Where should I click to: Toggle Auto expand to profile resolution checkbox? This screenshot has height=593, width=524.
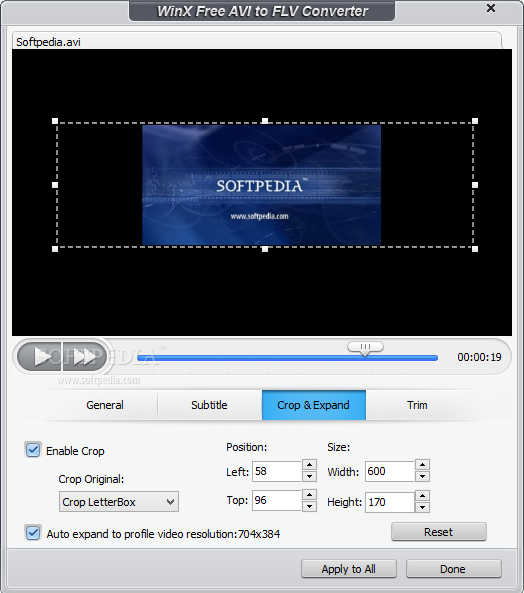click(33, 533)
